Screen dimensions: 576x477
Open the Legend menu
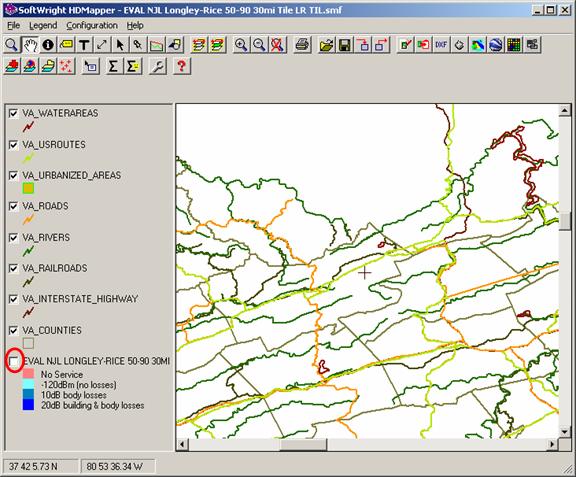click(x=43, y=26)
